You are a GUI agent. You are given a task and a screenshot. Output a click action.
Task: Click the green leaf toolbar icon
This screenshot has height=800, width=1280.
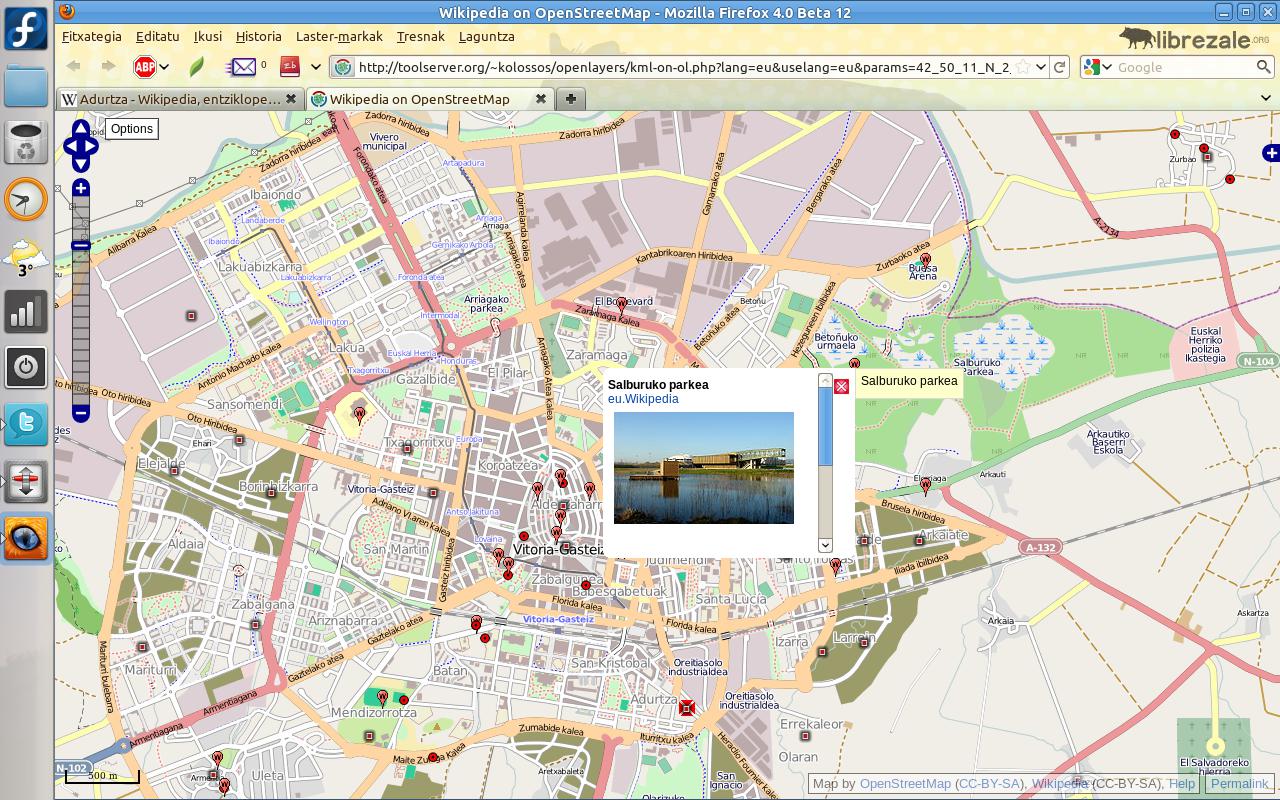(197, 67)
